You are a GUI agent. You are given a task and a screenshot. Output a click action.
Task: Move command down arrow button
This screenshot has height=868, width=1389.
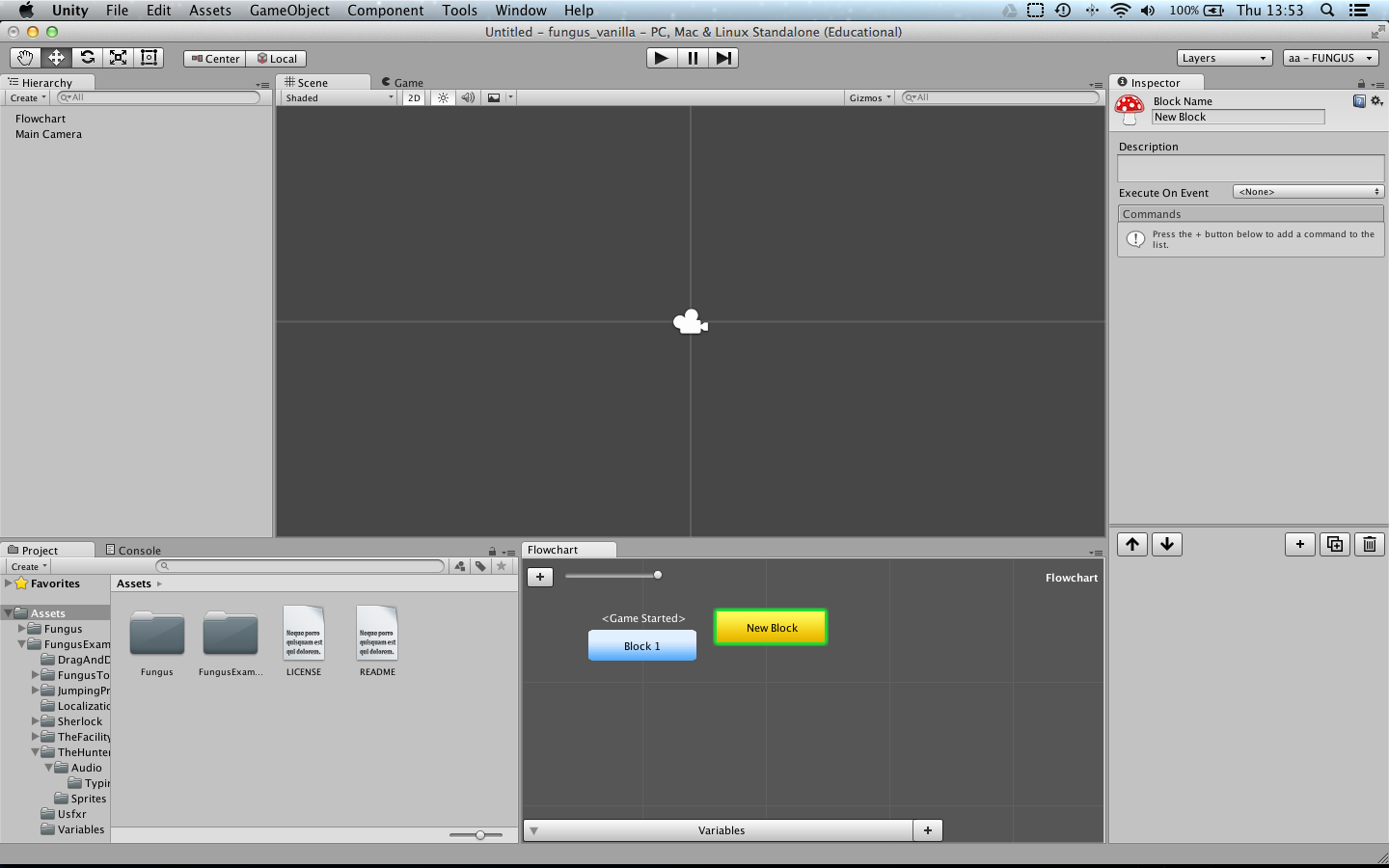point(1167,544)
